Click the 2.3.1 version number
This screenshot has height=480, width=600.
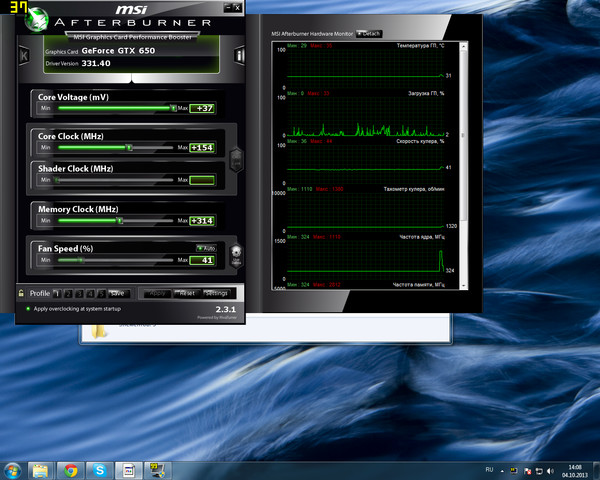coord(226,309)
